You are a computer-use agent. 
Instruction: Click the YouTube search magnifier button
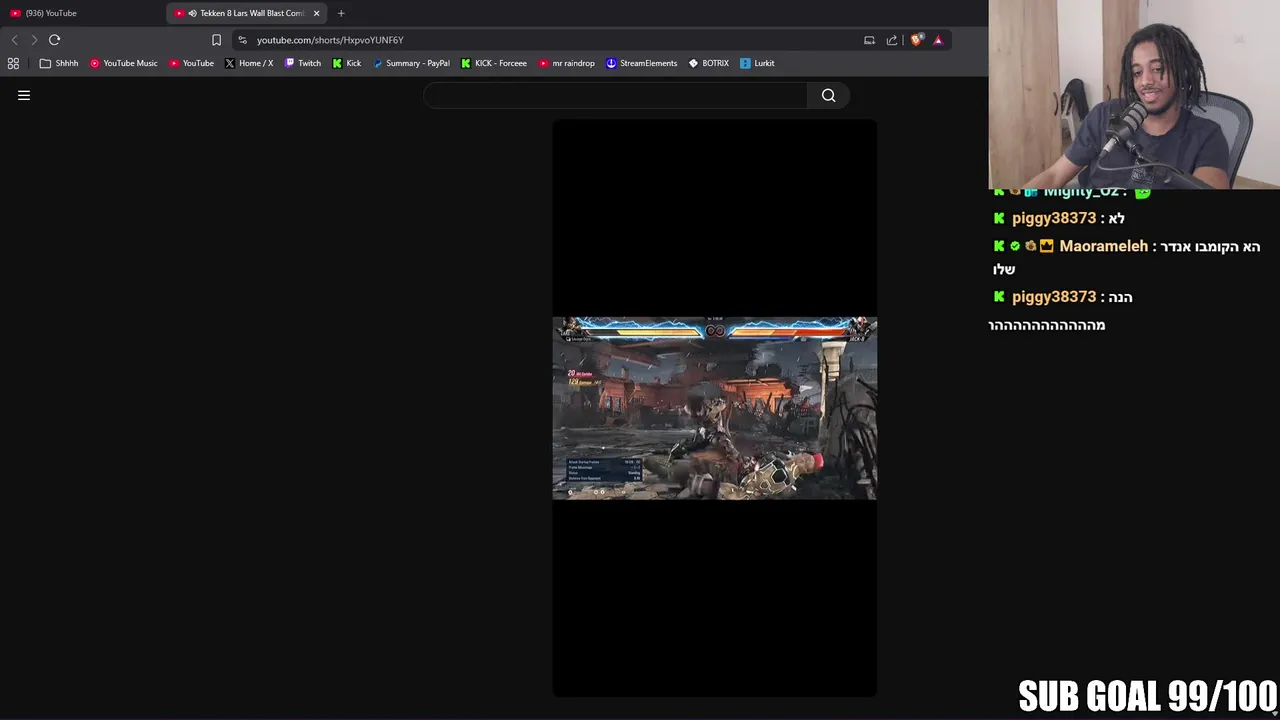[x=828, y=95]
